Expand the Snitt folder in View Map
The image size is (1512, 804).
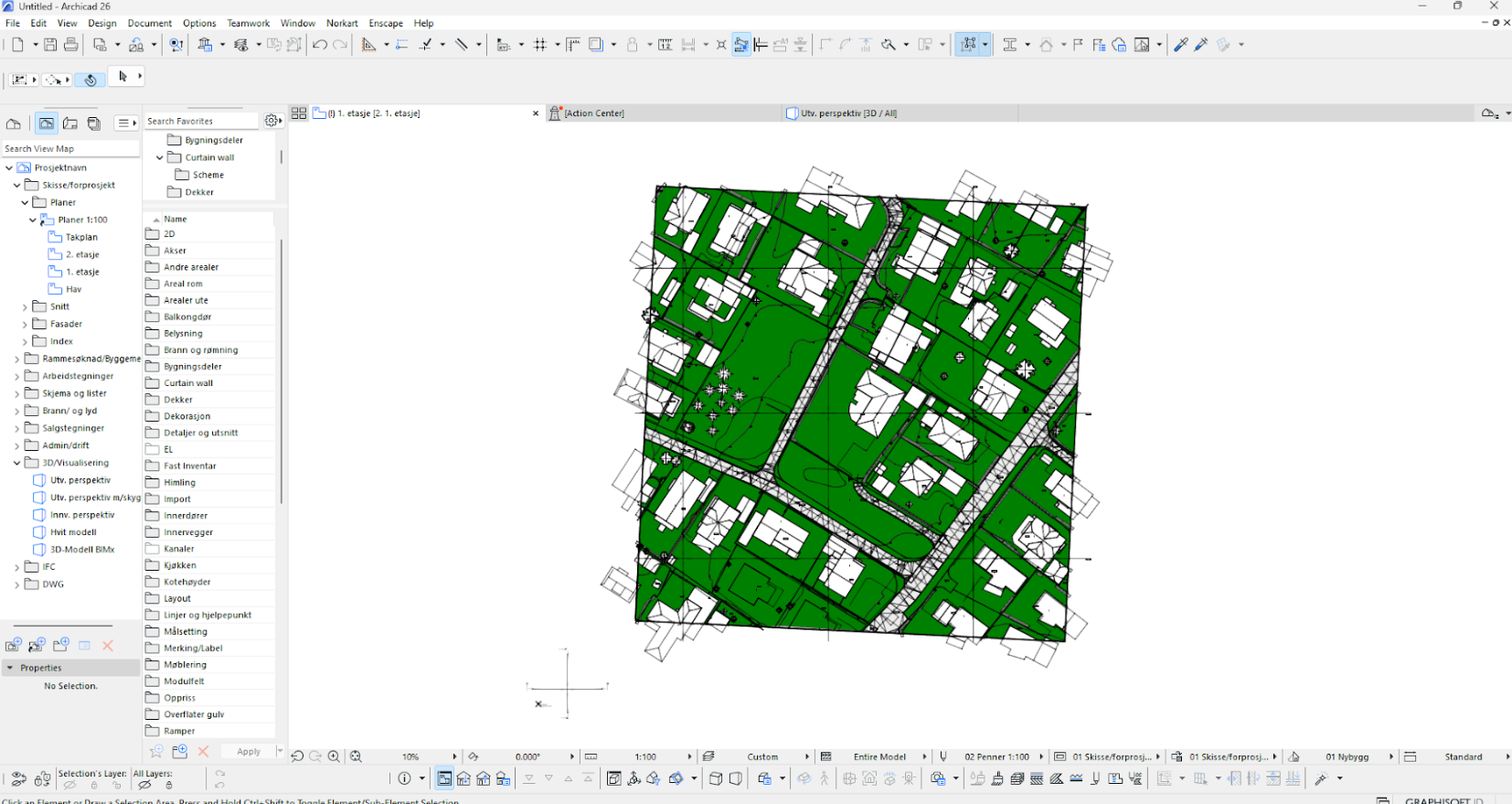click(x=25, y=307)
